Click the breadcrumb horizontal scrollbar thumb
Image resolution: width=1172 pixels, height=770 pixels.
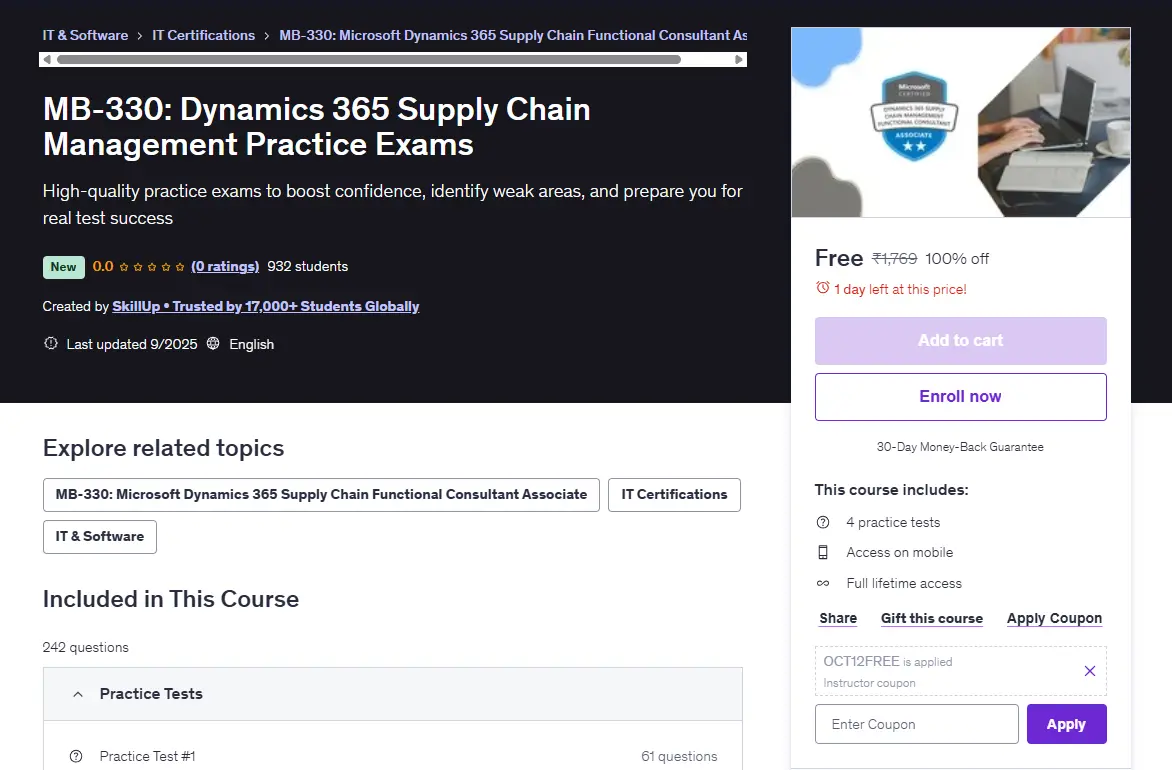(368, 60)
